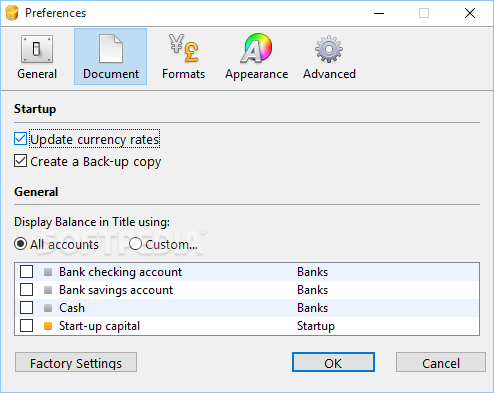Click Factory Settings button
The height and width of the screenshot is (393, 494).
76,362
